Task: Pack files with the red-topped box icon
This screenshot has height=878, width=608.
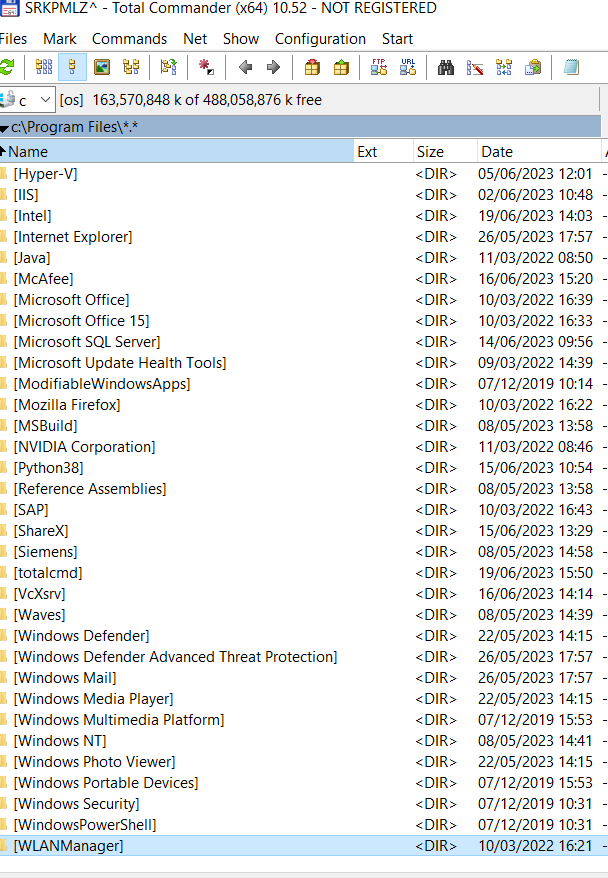Action: point(312,67)
